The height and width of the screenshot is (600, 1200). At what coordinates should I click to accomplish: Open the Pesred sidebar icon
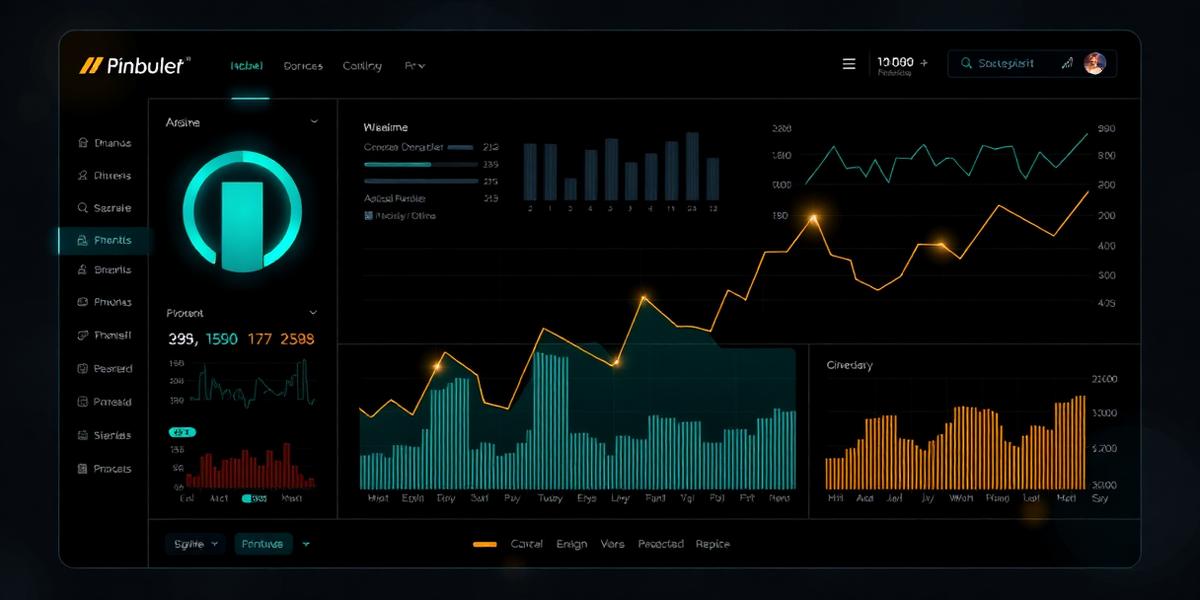pyautogui.click(x=85, y=369)
